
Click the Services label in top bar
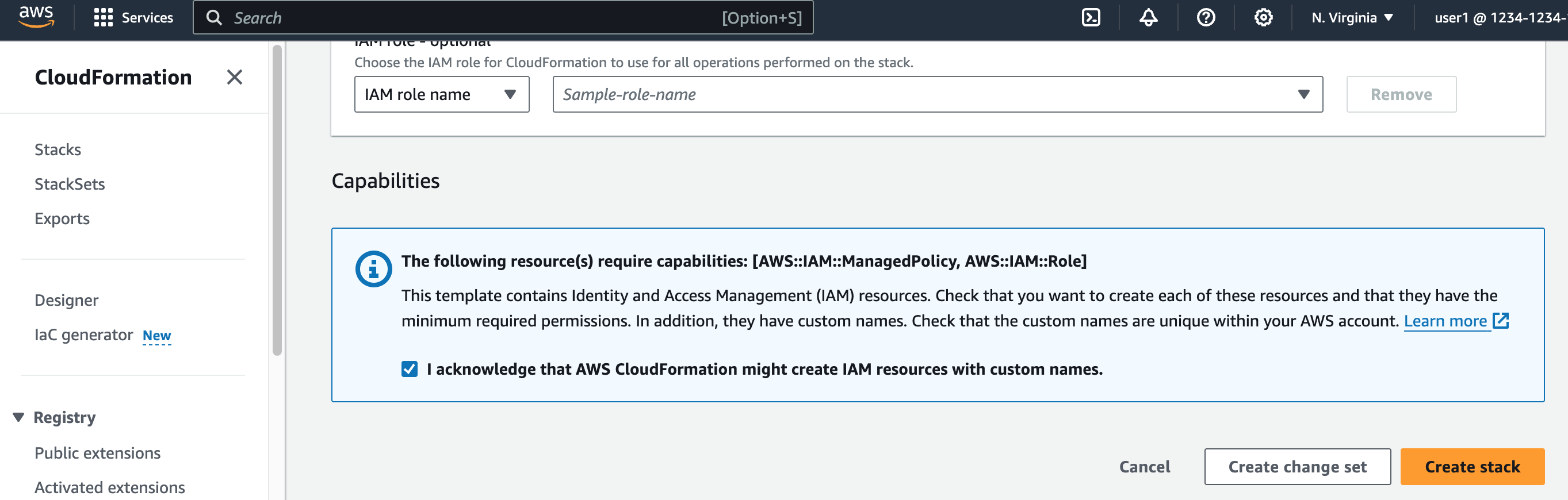tap(147, 18)
